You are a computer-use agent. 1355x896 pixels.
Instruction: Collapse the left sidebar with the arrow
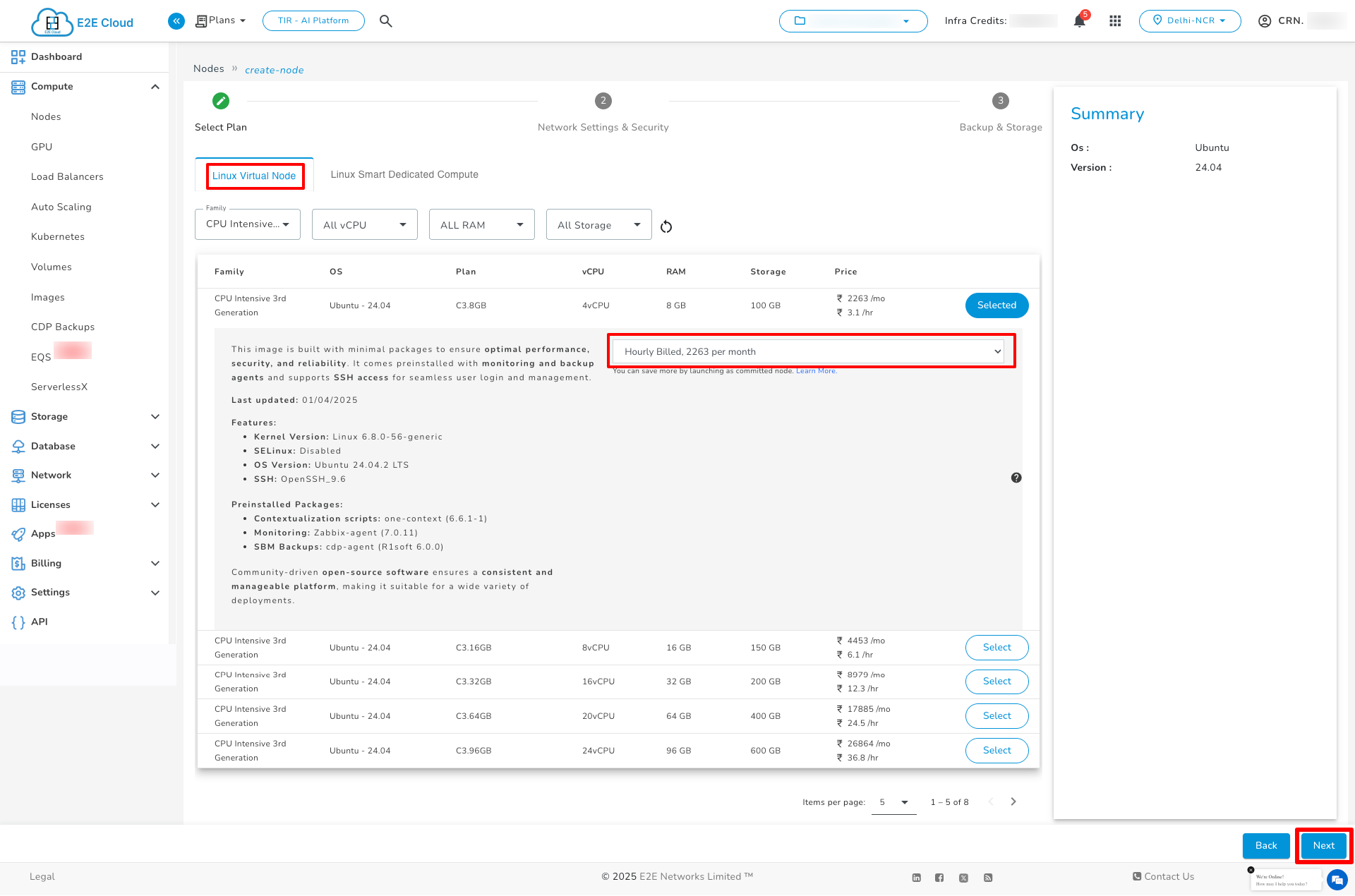click(176, 20)
